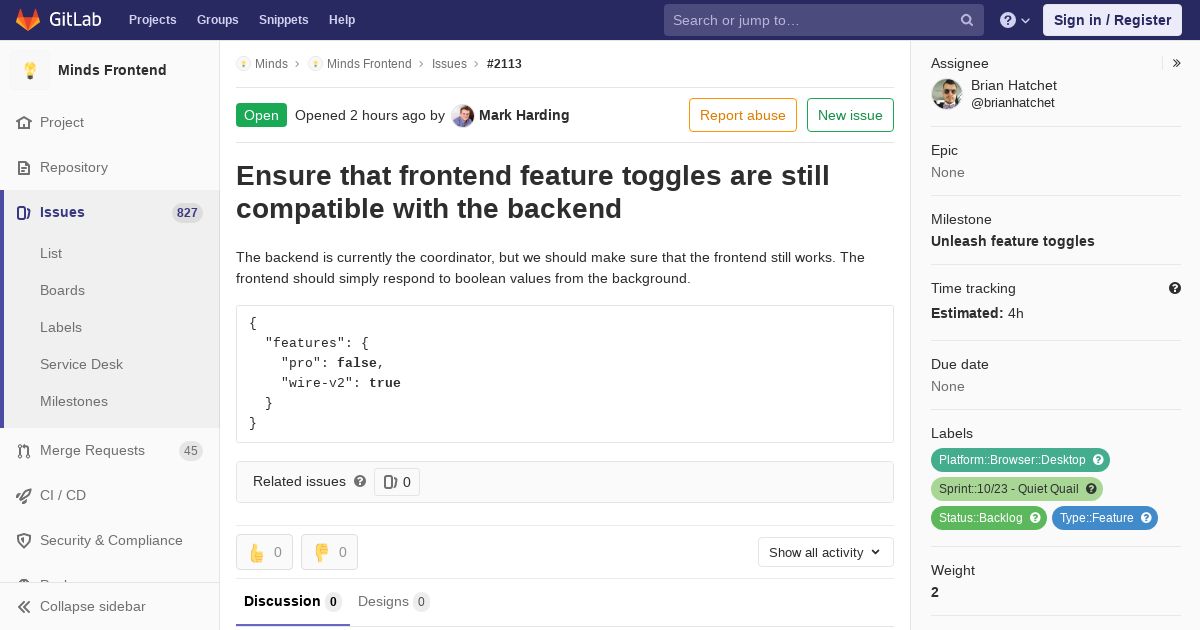
Task: Switch to the Designs tab
Action: tap(392, 601)
